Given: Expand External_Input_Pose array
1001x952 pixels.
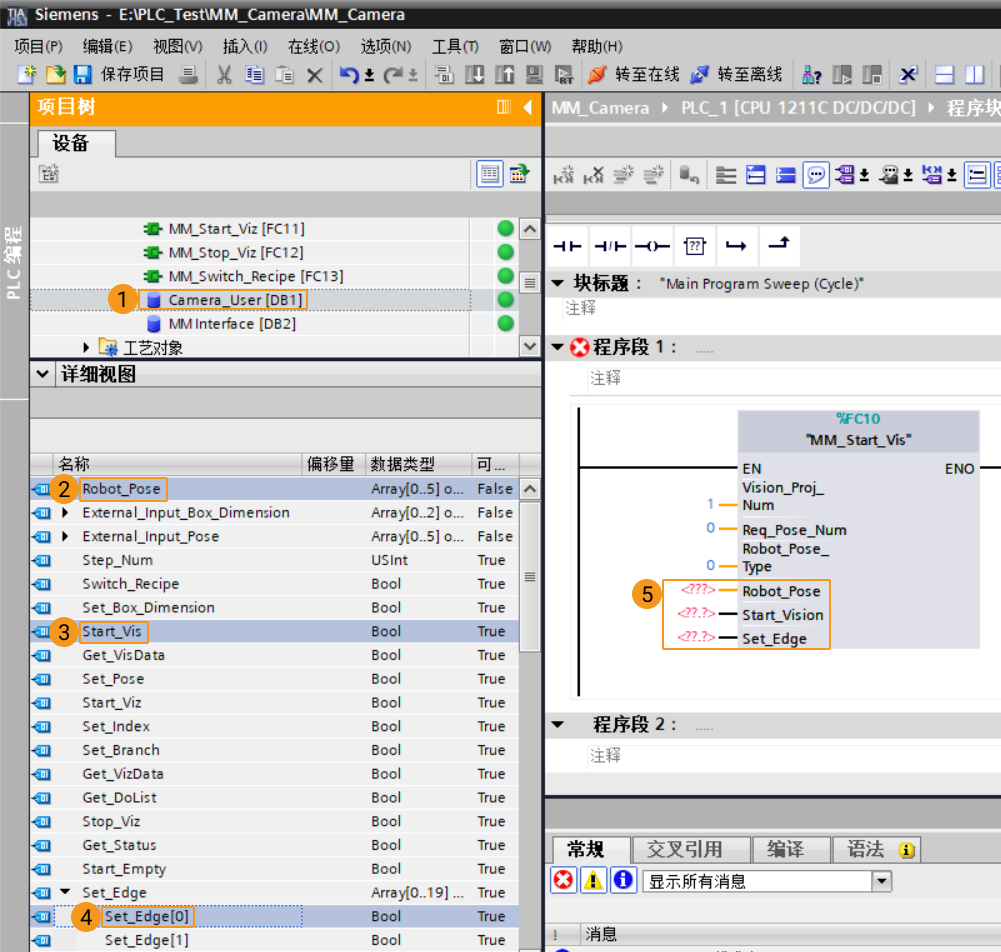Looking at the screenshot, I should (65, 536).
